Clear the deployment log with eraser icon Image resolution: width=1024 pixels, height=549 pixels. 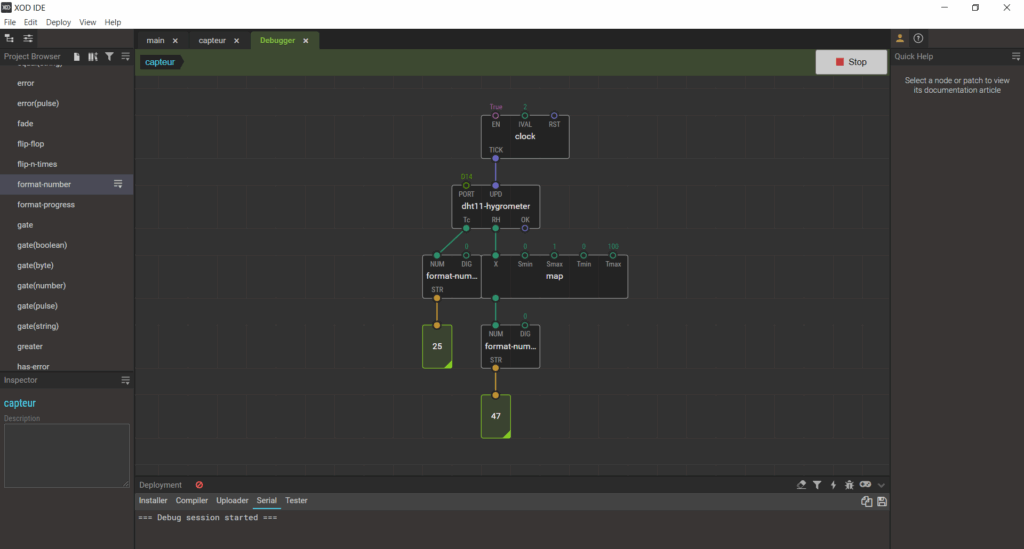tap(801, 484)
